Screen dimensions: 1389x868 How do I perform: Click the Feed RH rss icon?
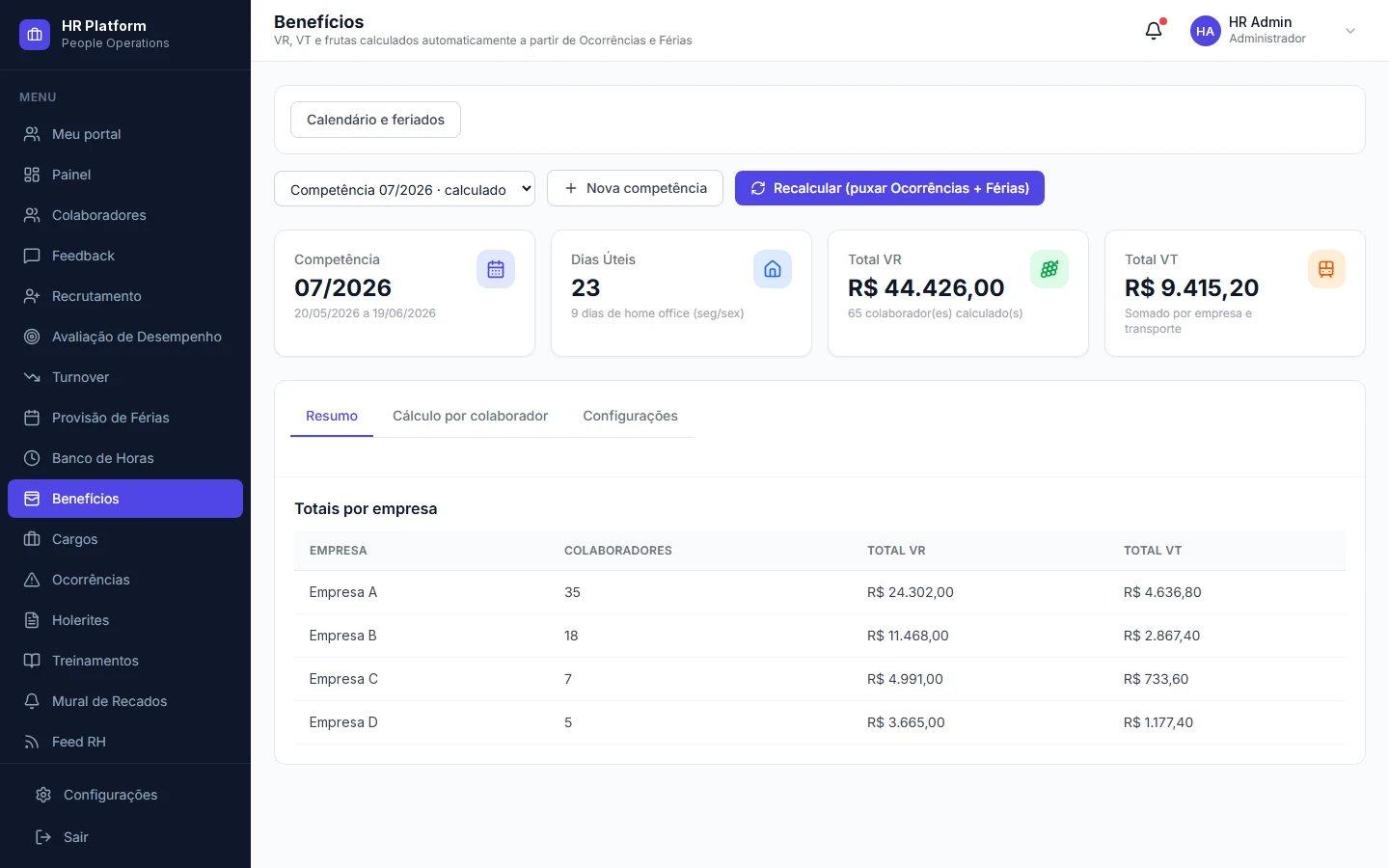(32, 742)
